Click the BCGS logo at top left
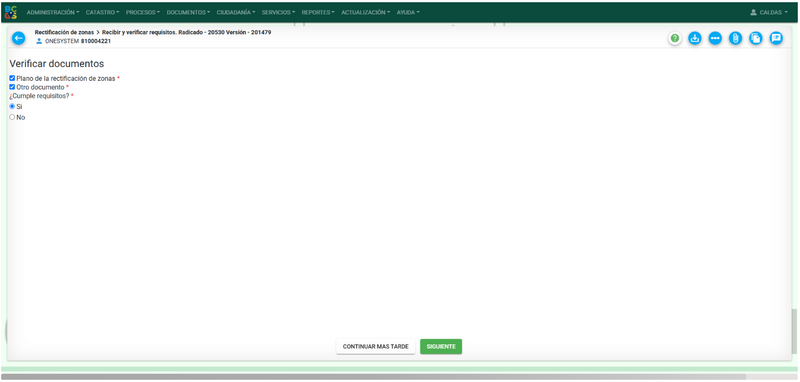Viewport: 800px width, 382px height. point(11,12)
